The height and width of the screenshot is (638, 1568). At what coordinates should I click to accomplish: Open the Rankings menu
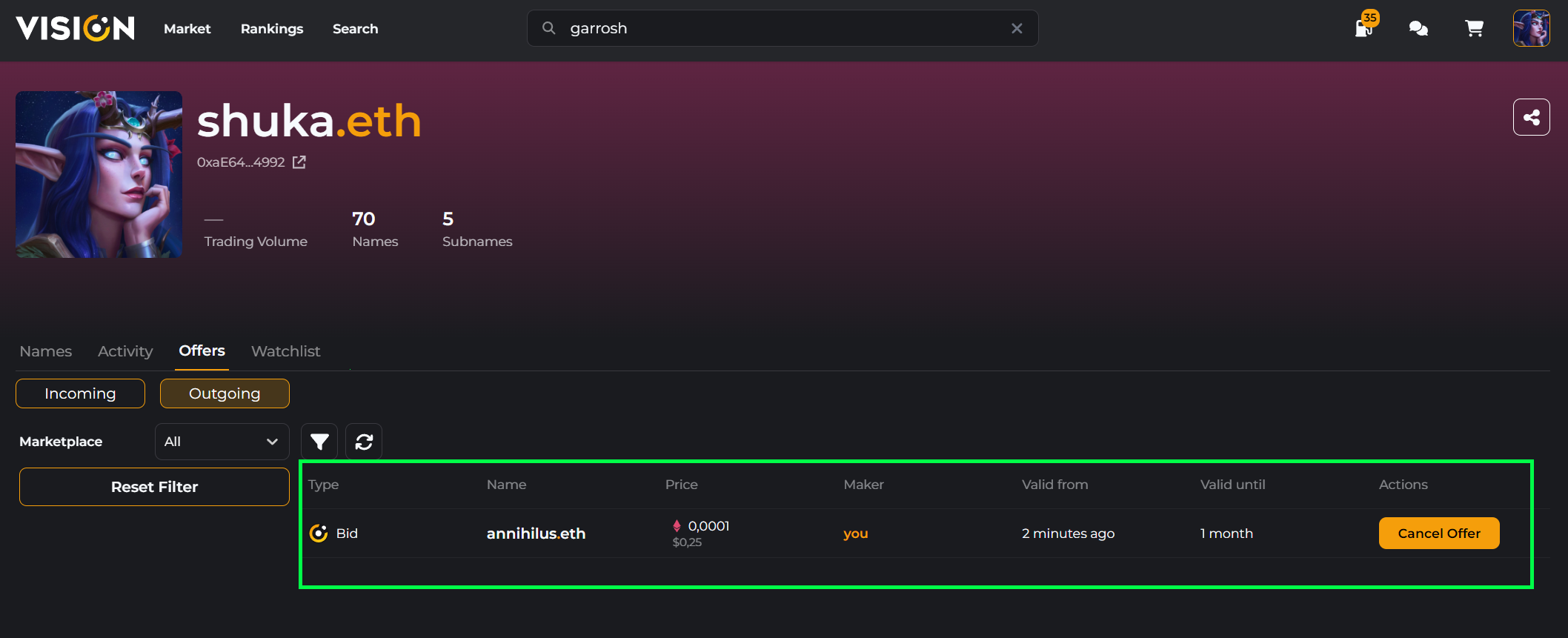272,29
